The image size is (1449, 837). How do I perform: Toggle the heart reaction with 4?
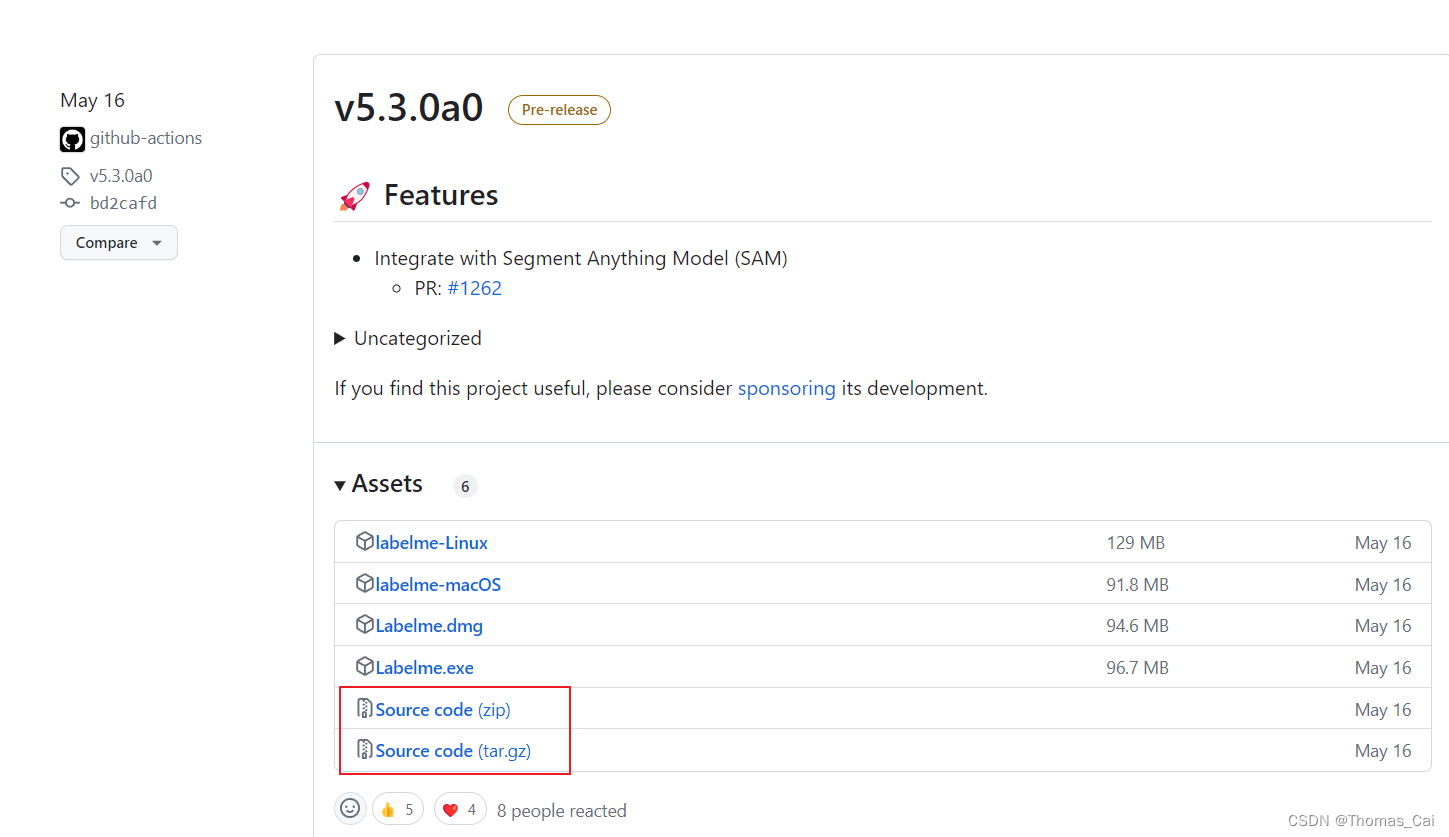coord(461,809)
